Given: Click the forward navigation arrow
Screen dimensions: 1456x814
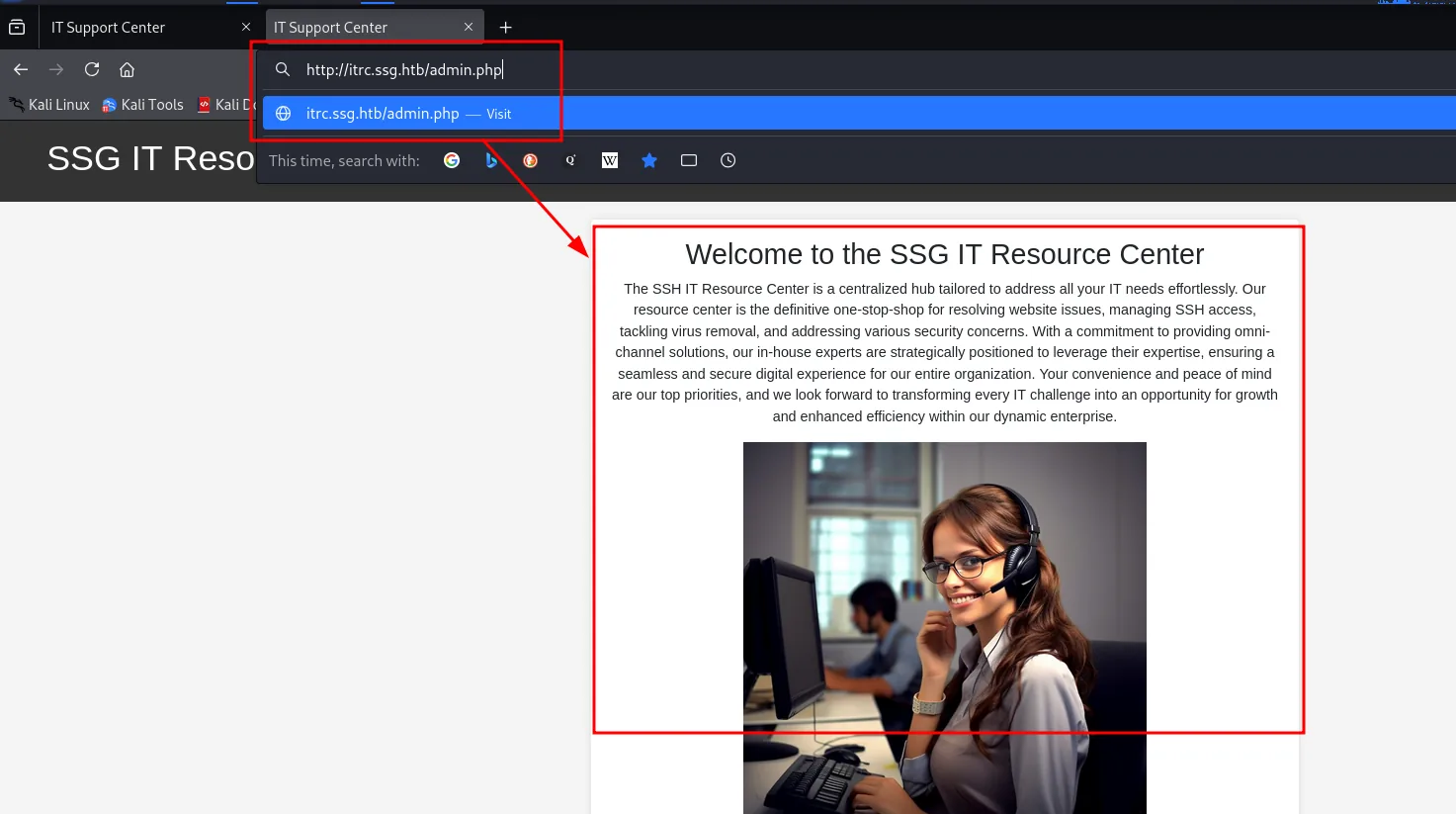Looking at the screenshot, I should click(x=56, y=69).
